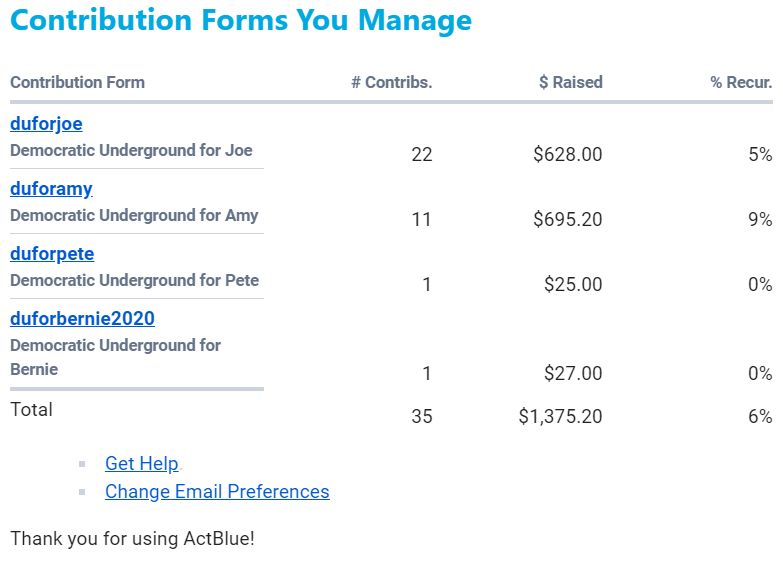783x561 pixels.
Task: Click the 9% recurring value for duforamy
Action: pos(760,219)
